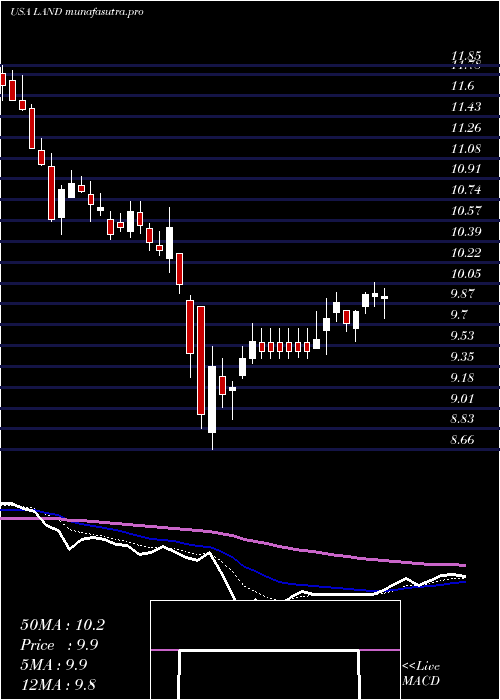Select the 8.83 price axis label
The width and height of the screenshot is (500, 700).
click(x=462, y=419)
